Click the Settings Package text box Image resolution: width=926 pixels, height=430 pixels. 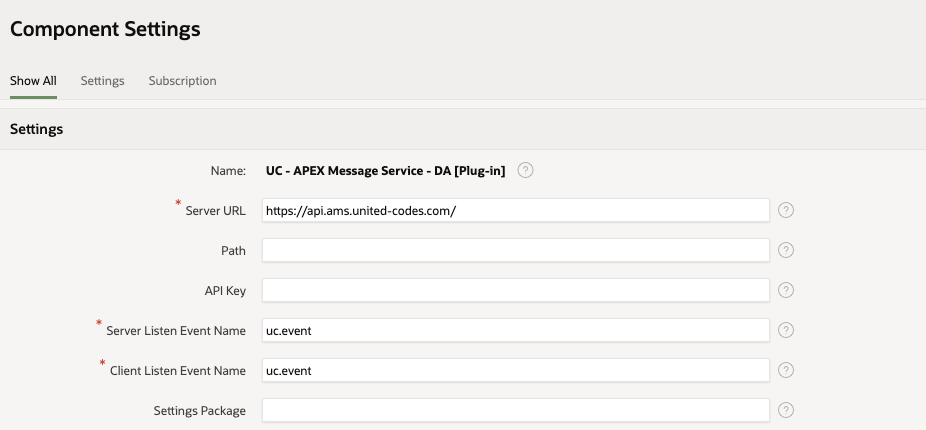pyautogui.click(x=515, y=410)
